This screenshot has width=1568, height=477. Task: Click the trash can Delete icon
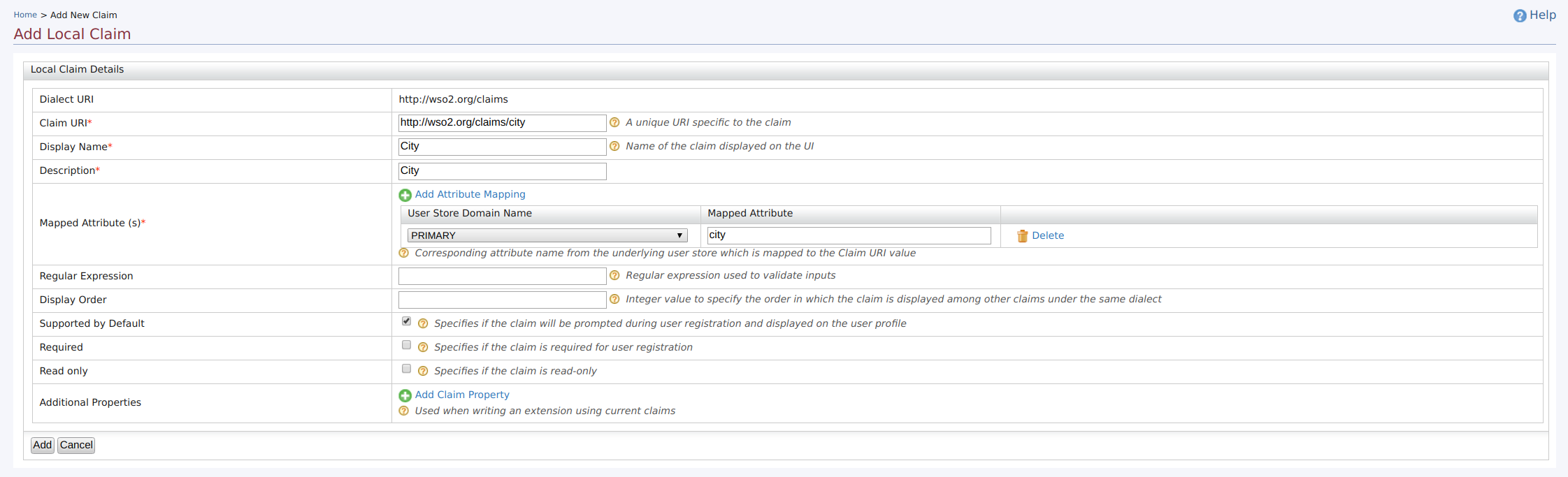pos(1022,236)
